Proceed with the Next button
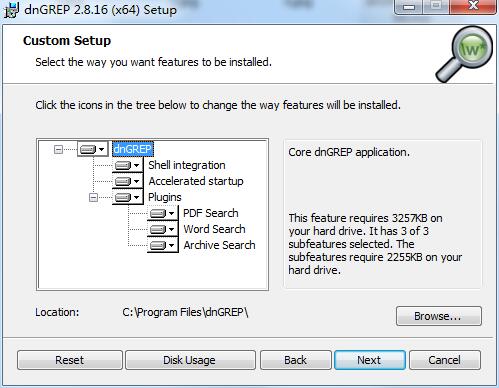The width and height of the screenshot is (499, 388). tap(370, 360)
